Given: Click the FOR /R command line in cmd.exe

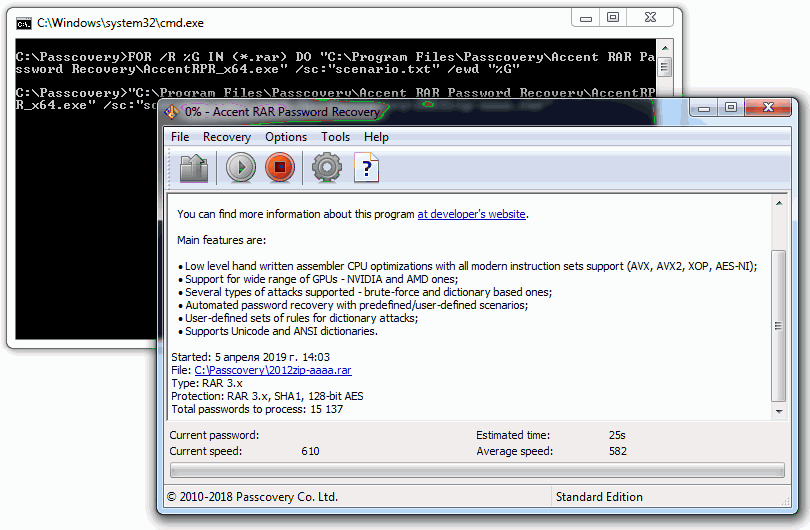Looking at the screenshot, I should pyautogui.click(x=335, y=63).
